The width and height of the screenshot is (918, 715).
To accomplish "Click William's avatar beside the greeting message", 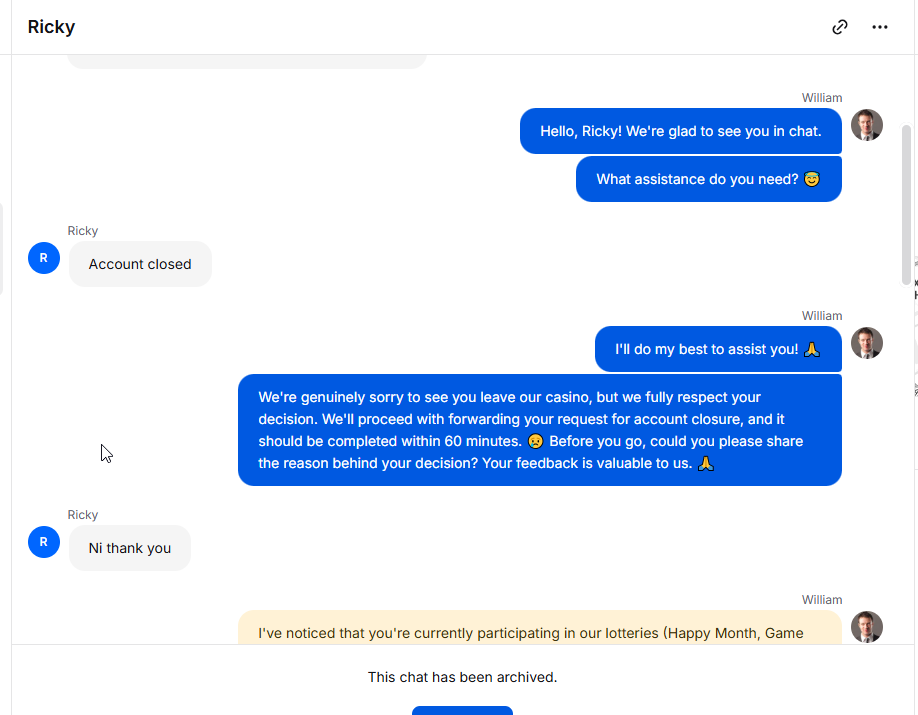I will 866,125.
